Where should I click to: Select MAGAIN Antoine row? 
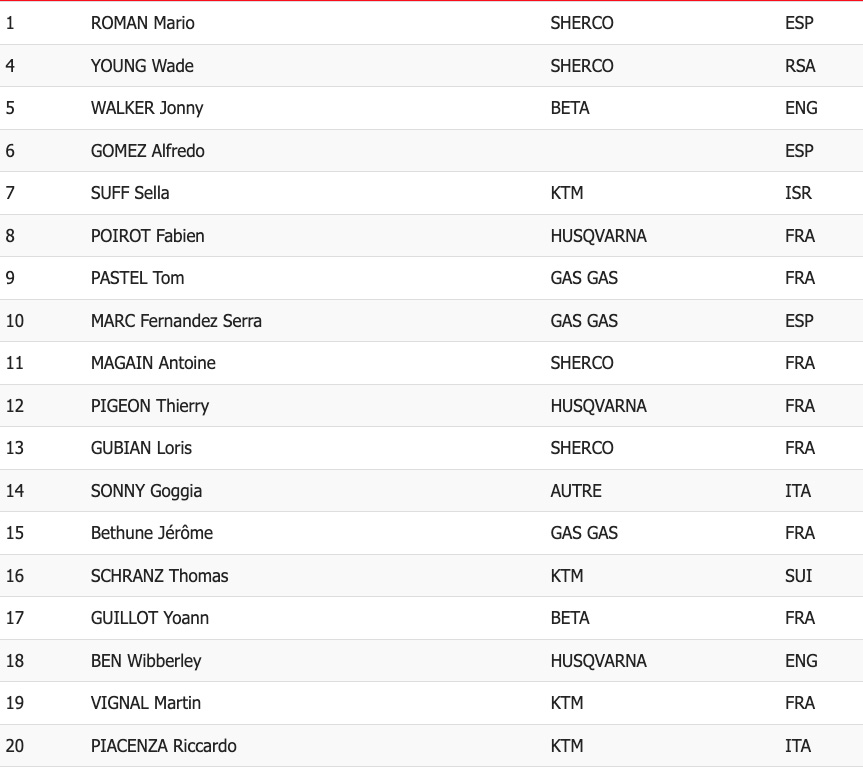[432, 363]
